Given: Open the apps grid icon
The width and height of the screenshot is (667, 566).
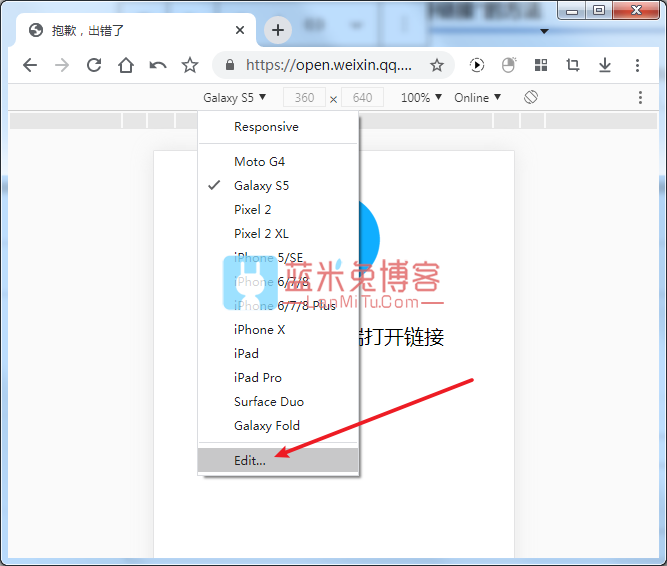Looking at the screenshot, I should click(541, 65).
